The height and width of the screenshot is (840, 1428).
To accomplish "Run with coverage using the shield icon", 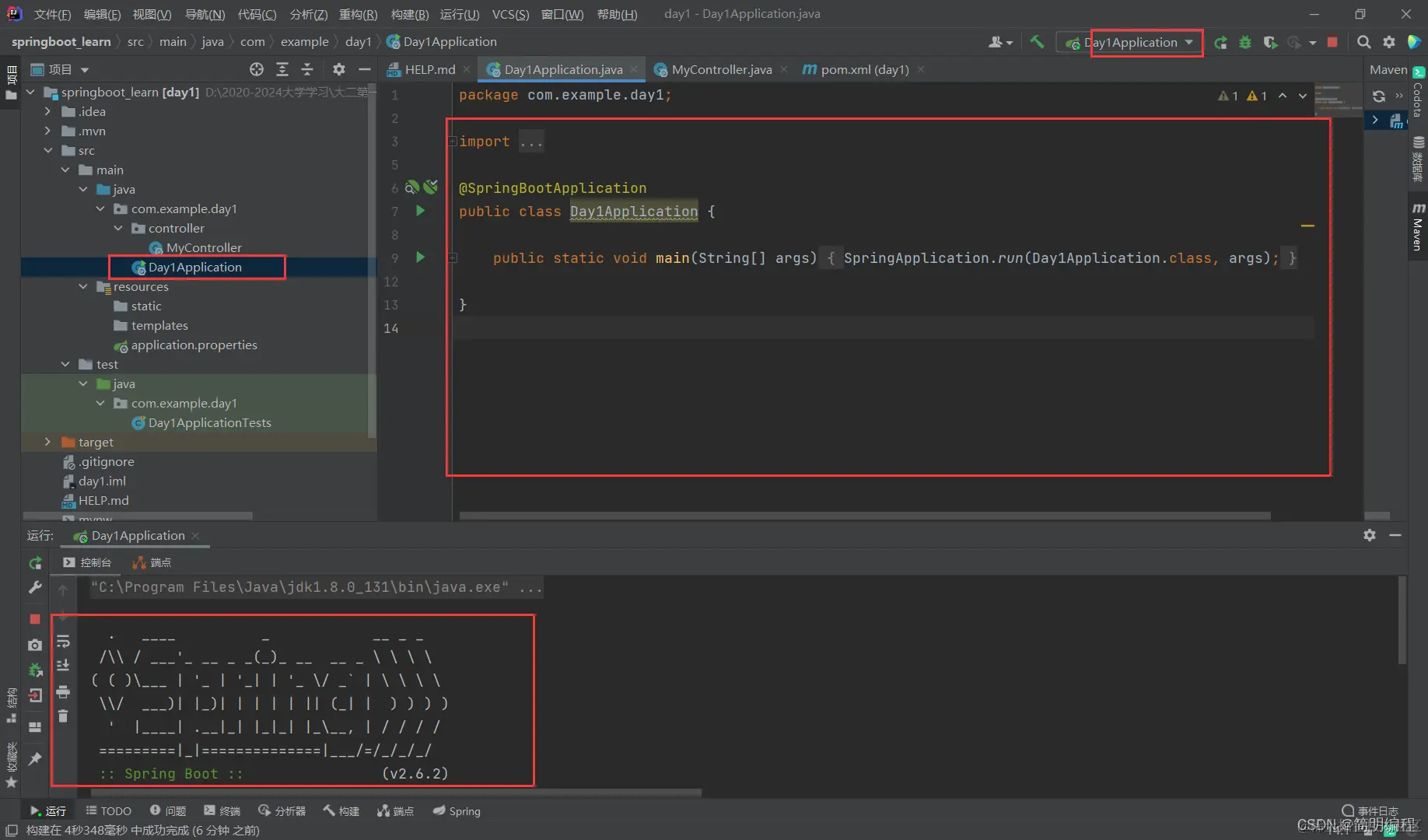I will coord(1270,42).
